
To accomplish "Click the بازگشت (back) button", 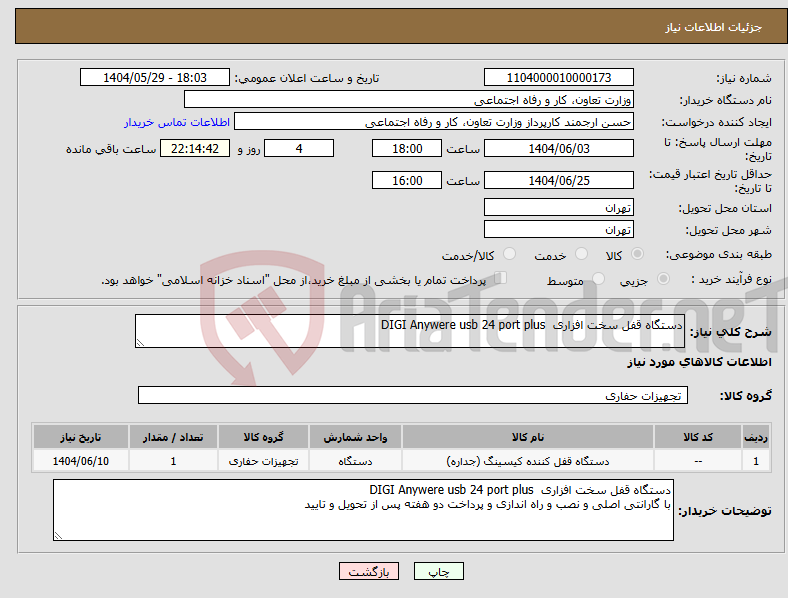I will (369, 571).
